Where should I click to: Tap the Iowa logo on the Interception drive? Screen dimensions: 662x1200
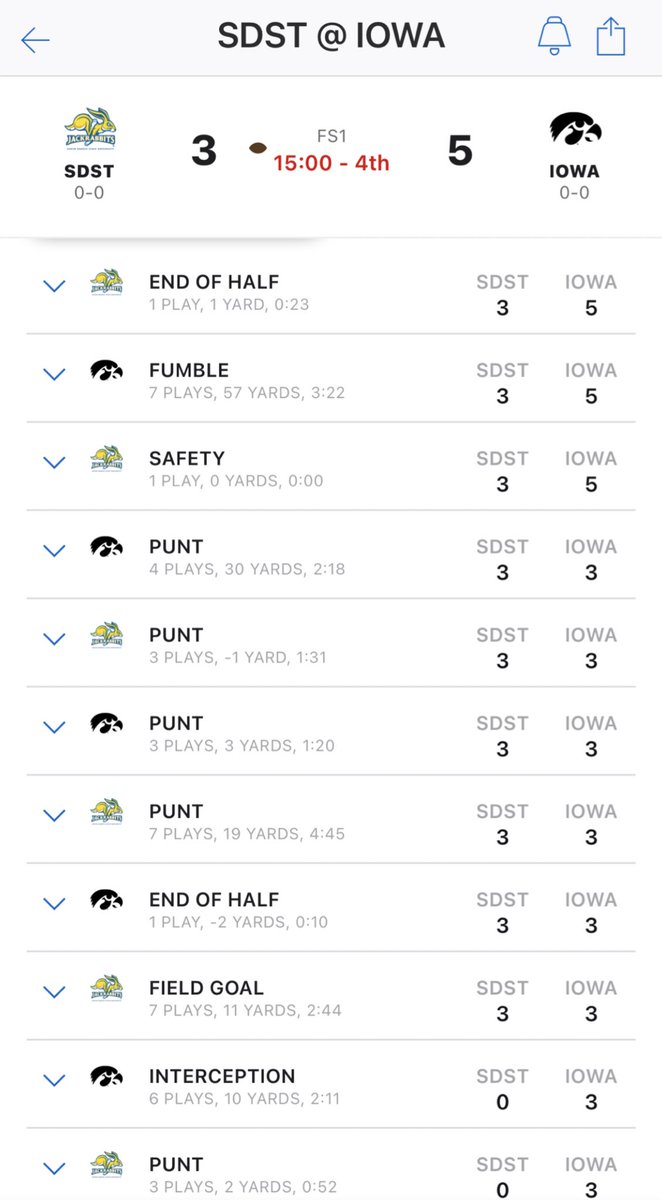click(x=106, y=1076)
